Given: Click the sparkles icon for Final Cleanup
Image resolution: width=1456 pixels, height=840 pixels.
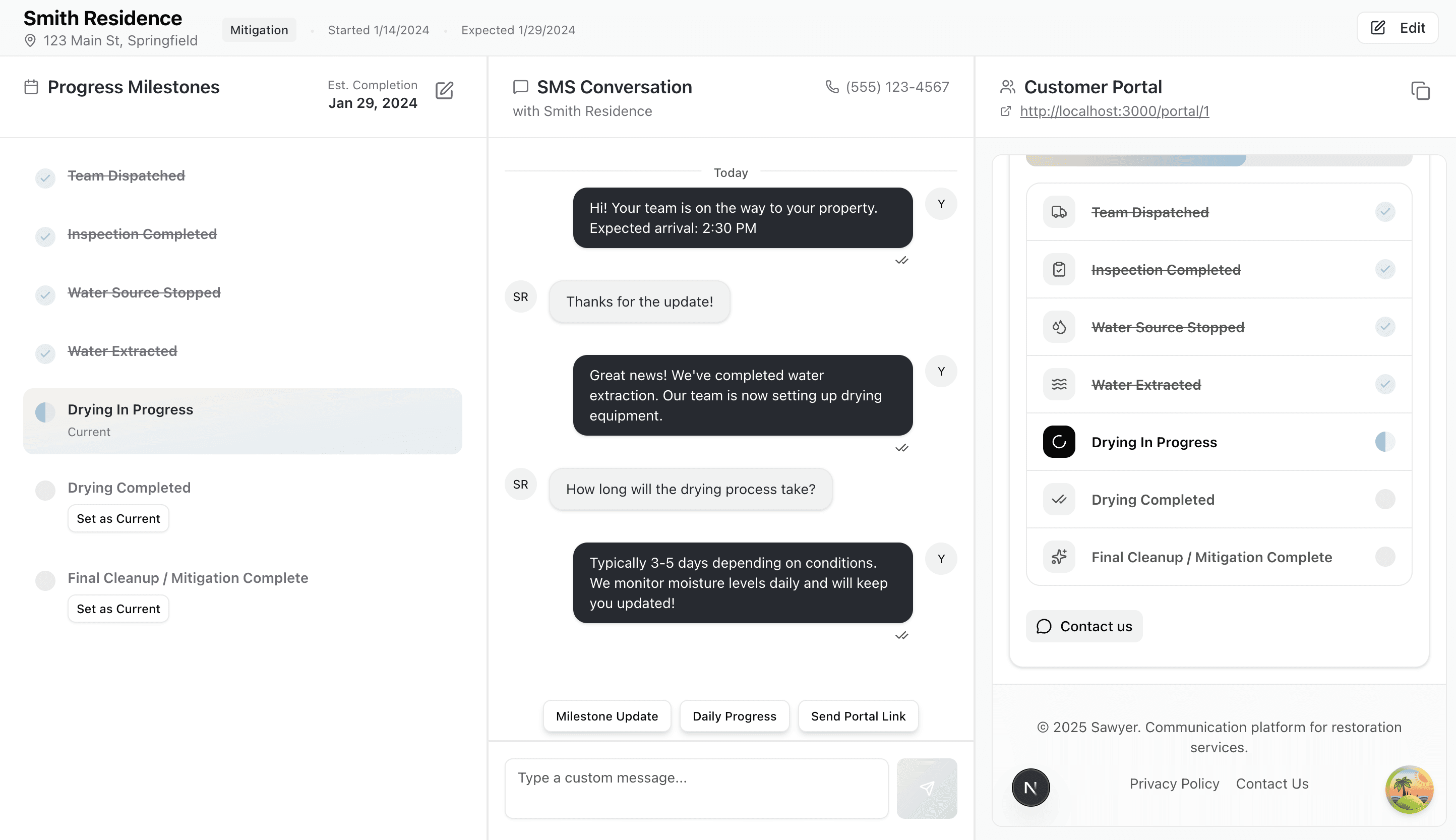Looking at the screenshot, I should tap(1059, 557).
